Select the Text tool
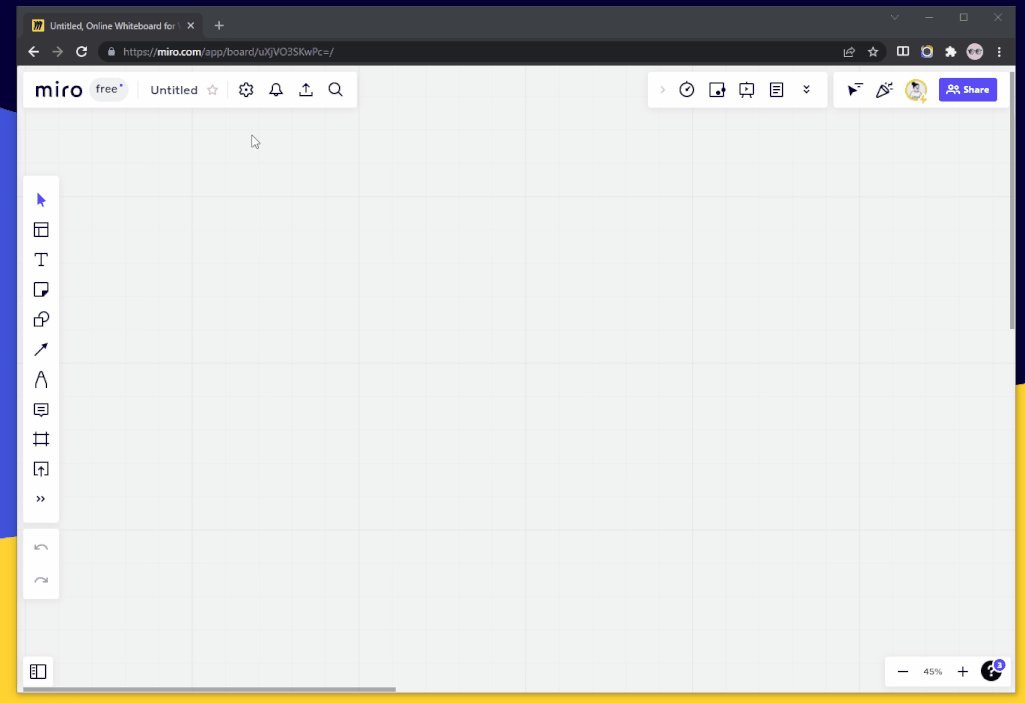The image size is (1025, 703). click(41, 260)
